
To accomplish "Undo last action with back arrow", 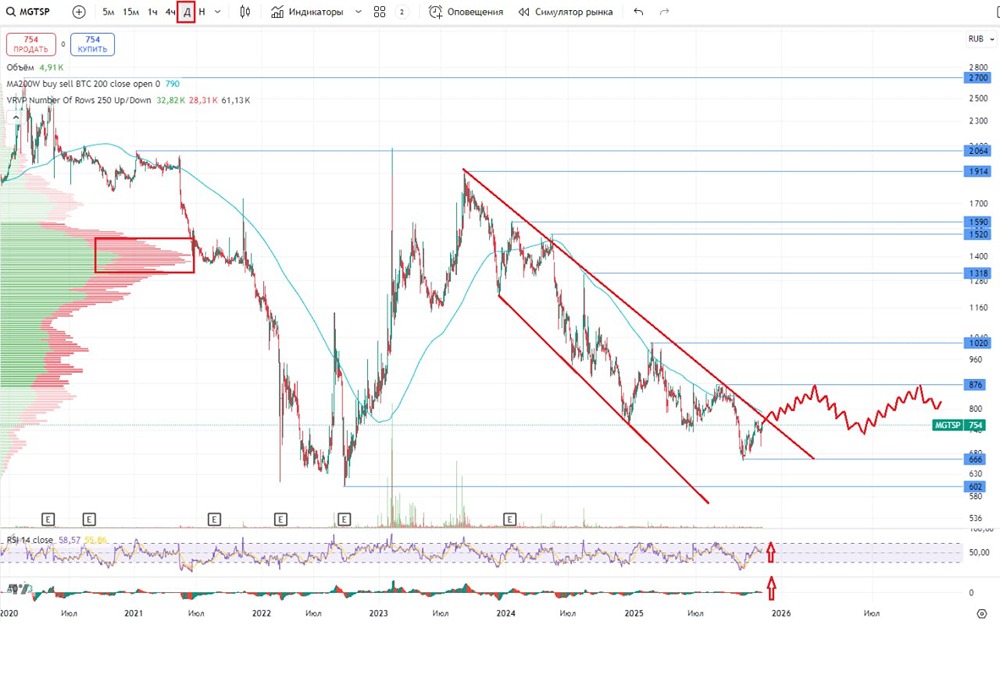I will click(638, 11).
